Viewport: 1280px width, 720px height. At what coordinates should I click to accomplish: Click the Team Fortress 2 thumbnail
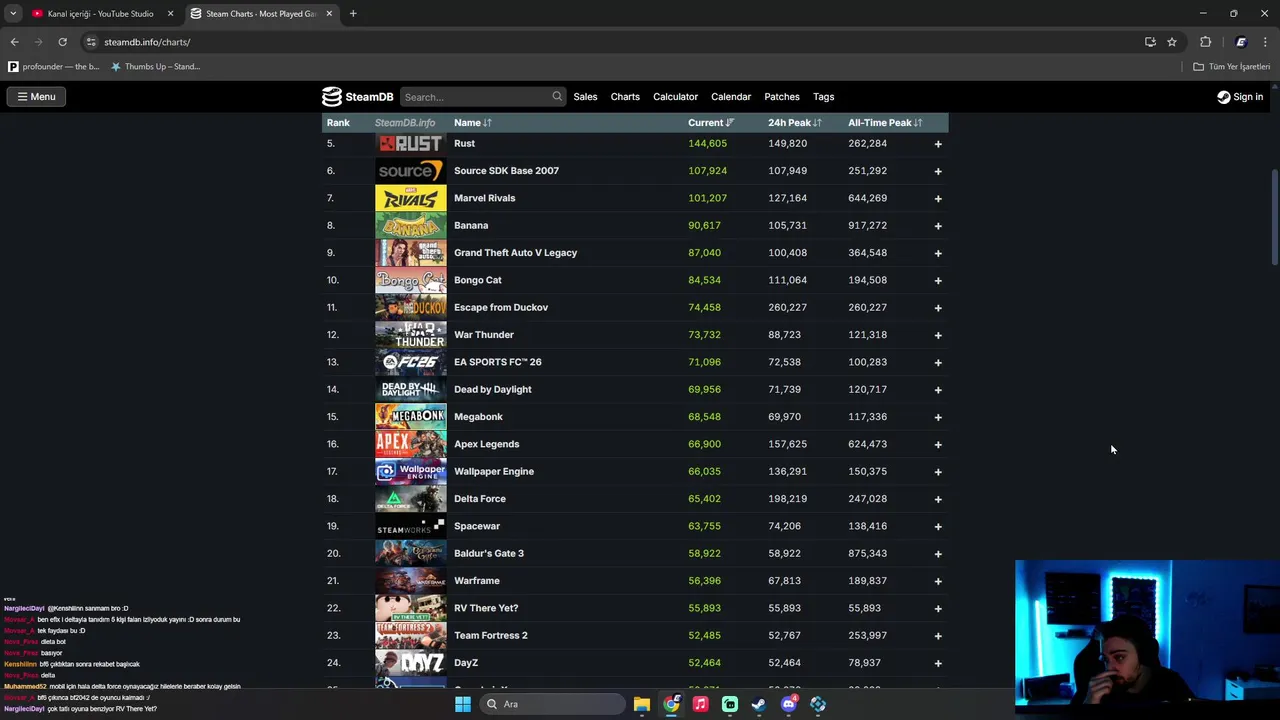click(x=410, y=635)
